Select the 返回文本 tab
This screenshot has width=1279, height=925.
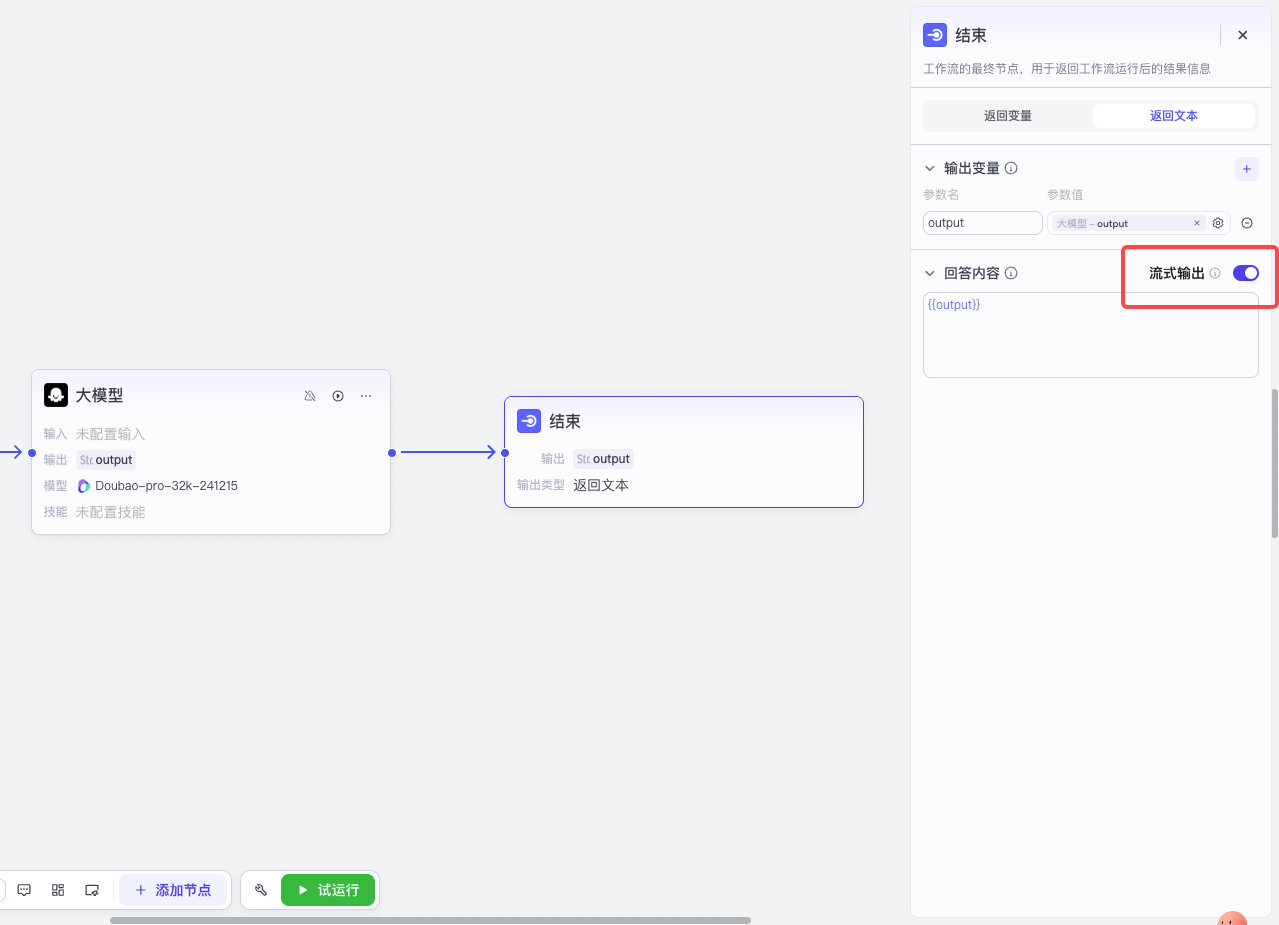[x=1173, y=116]
